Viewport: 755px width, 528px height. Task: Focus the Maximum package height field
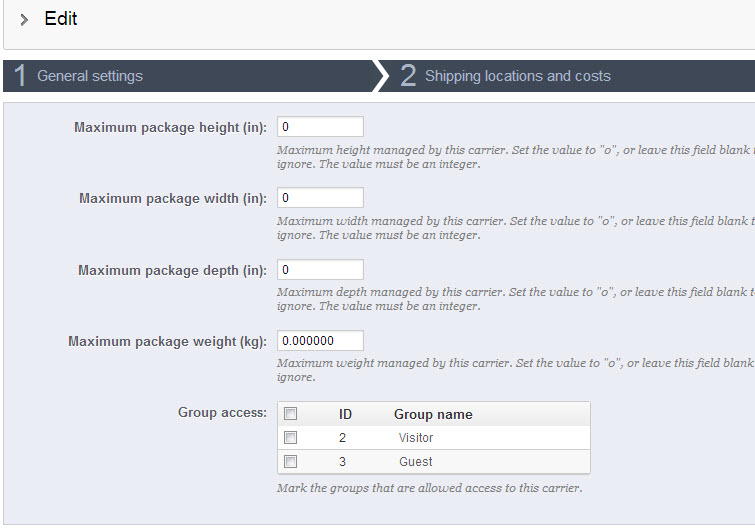320,127
